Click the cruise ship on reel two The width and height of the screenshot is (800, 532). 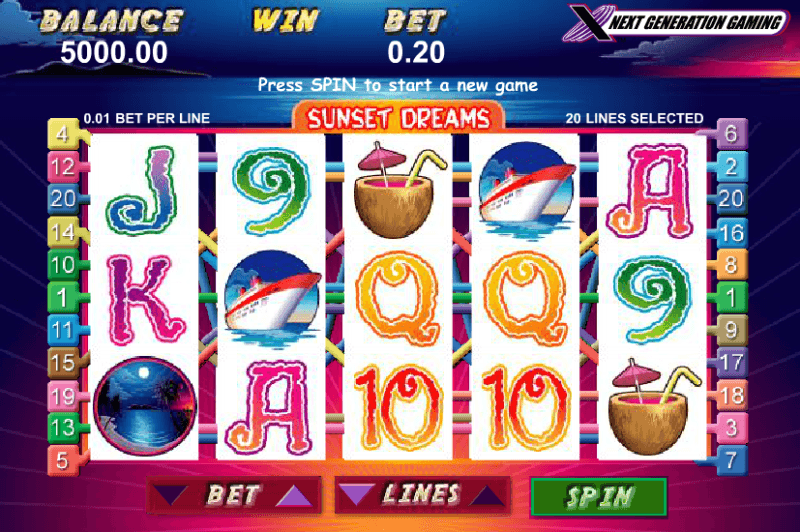coord(272,299)
